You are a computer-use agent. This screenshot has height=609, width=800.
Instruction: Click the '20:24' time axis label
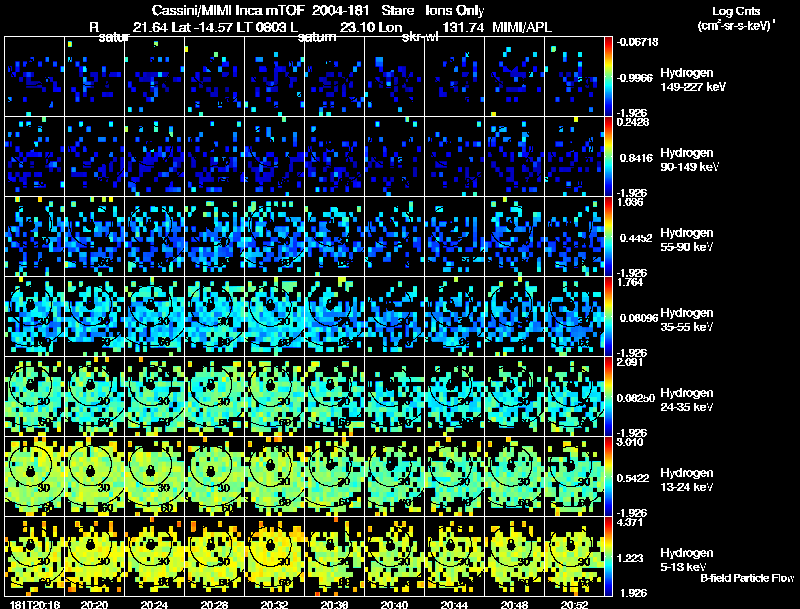(x=154, y=604)
